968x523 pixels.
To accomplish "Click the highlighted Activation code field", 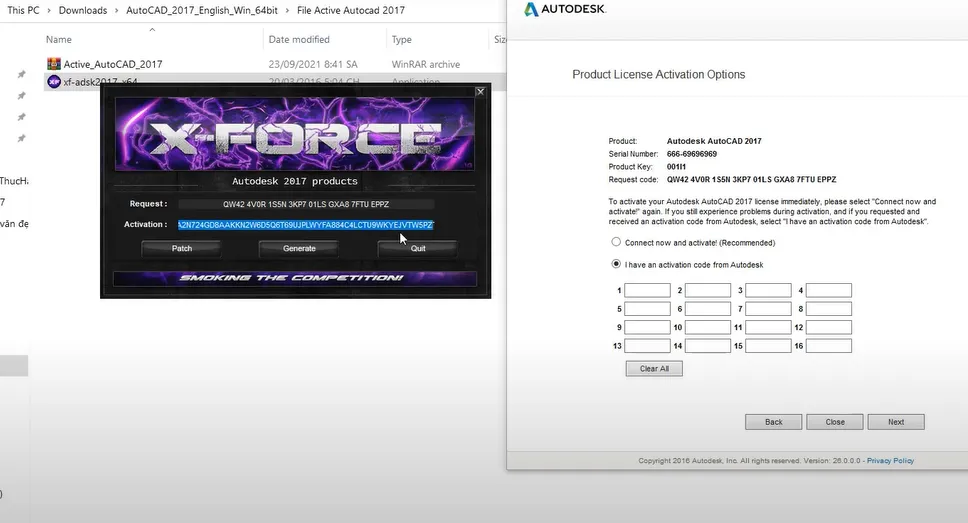I will [306, 225].
